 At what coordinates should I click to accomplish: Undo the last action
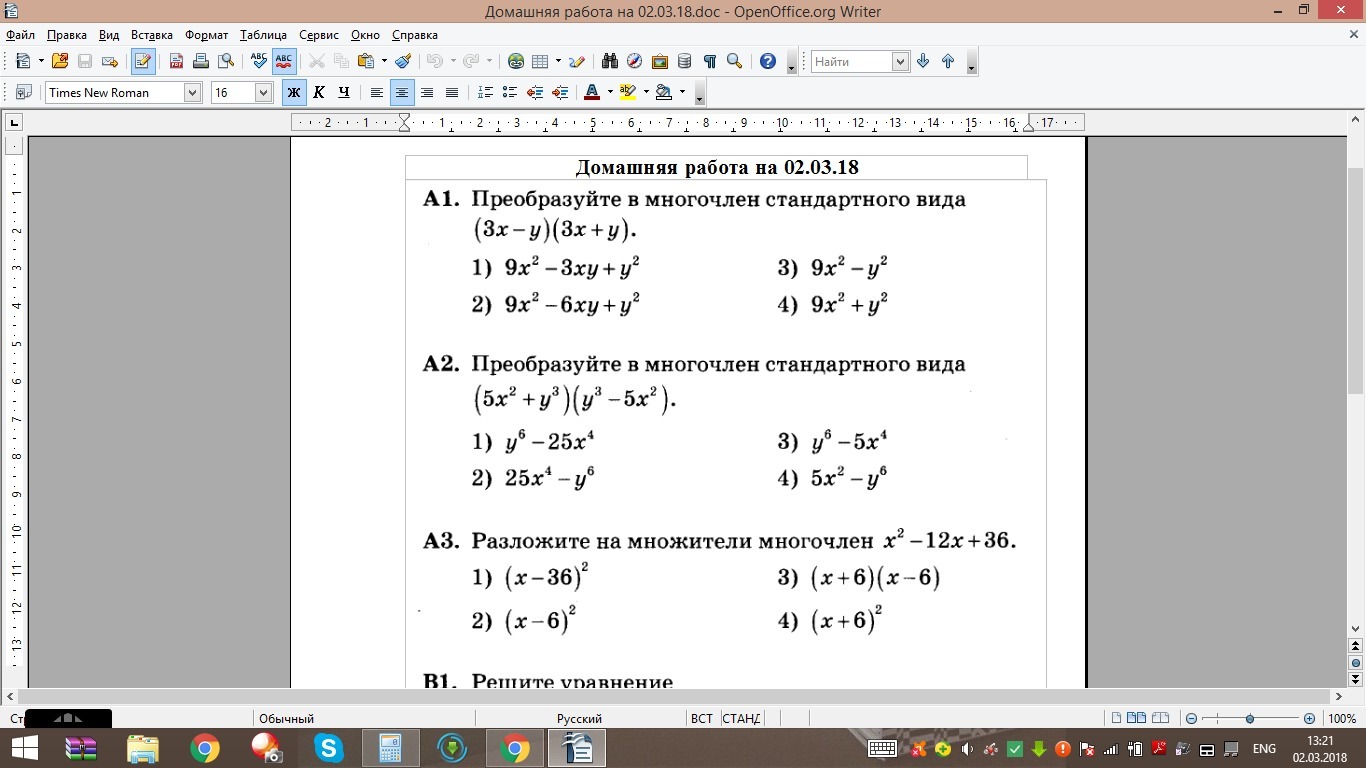coord(434,61)
